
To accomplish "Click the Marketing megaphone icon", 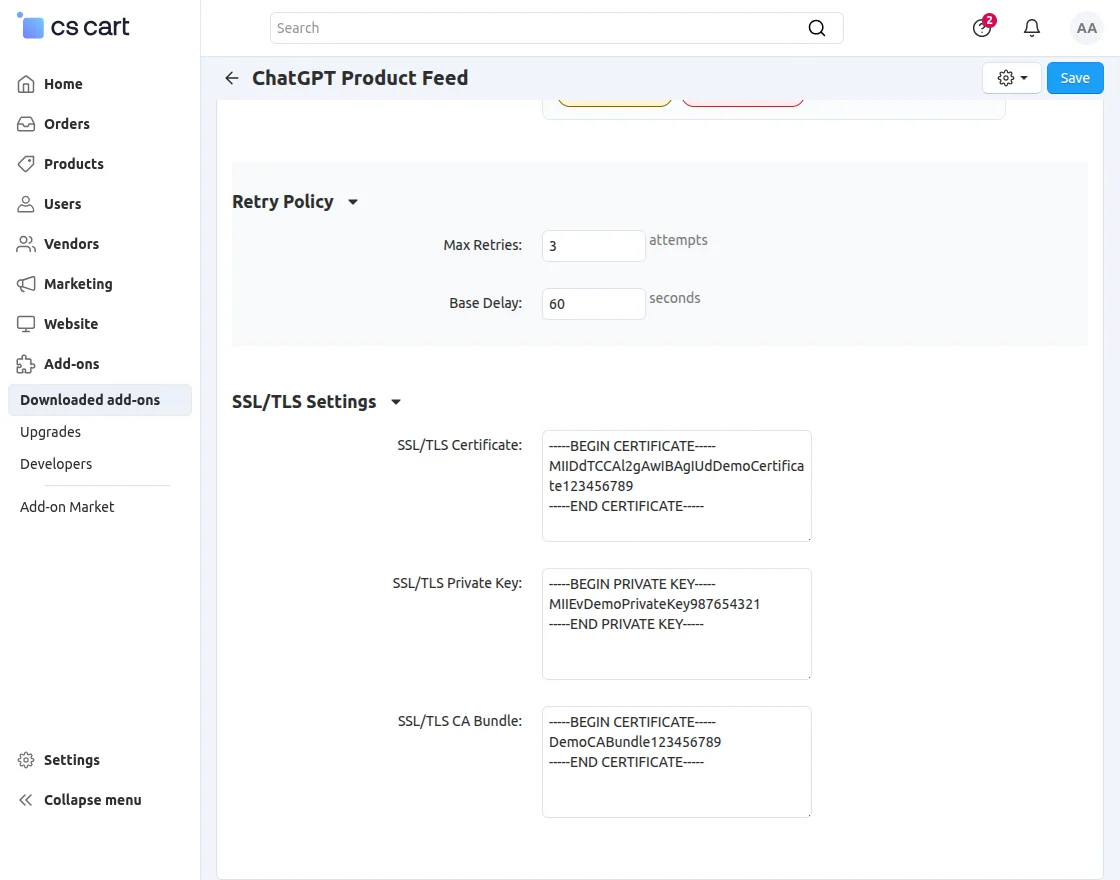I will (26, 284).
